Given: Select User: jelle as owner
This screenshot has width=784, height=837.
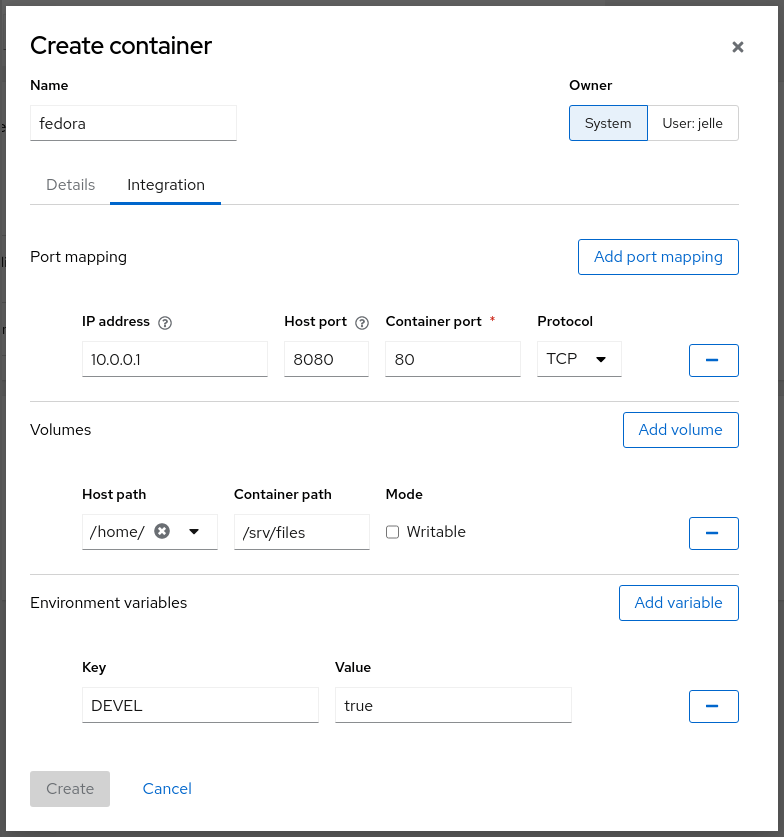Looking at the screenshot, I should pos(692,123).
